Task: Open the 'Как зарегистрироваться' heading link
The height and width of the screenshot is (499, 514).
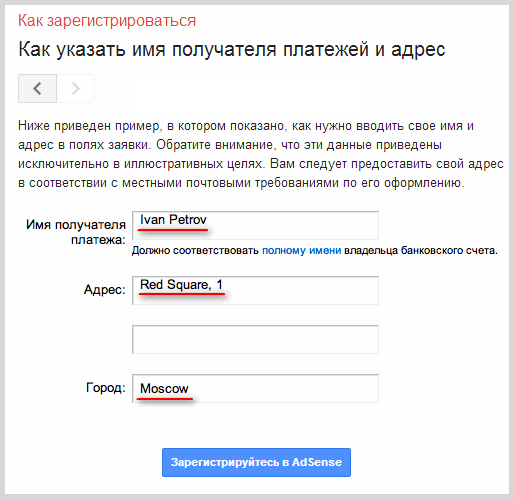Action: point(107,21)
